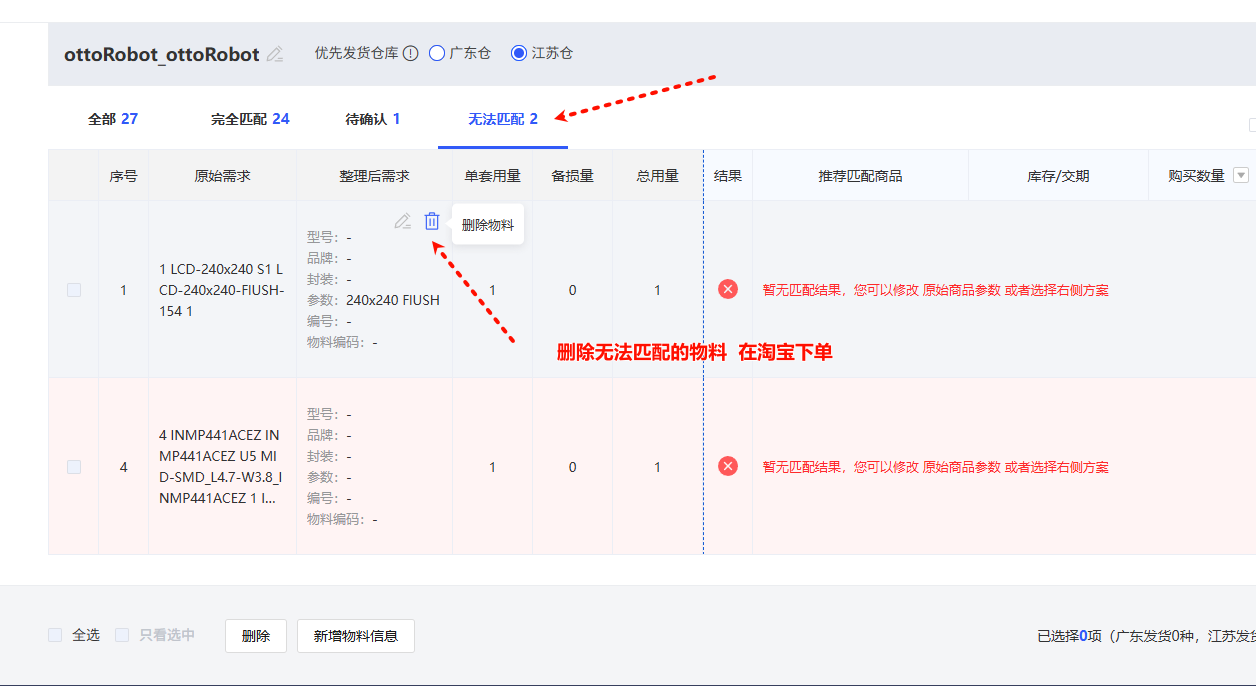Select the 广东仓 warehouse radio button
The height and width of the screenshot is (686, 1256).
[x=437, y=53]
